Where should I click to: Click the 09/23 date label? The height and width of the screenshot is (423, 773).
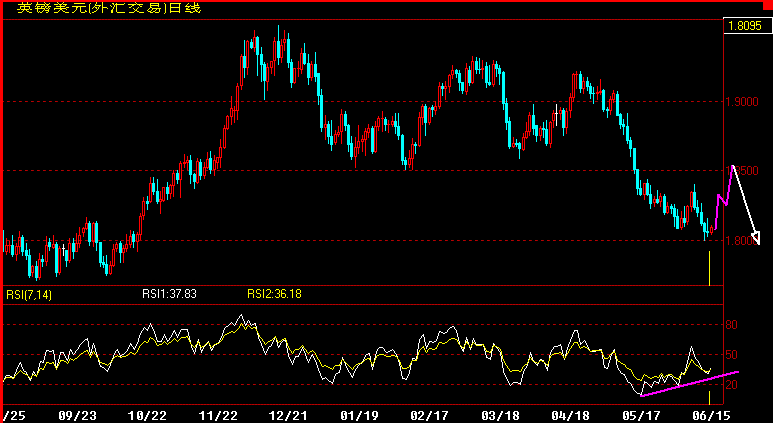click(x=77, y=416)
